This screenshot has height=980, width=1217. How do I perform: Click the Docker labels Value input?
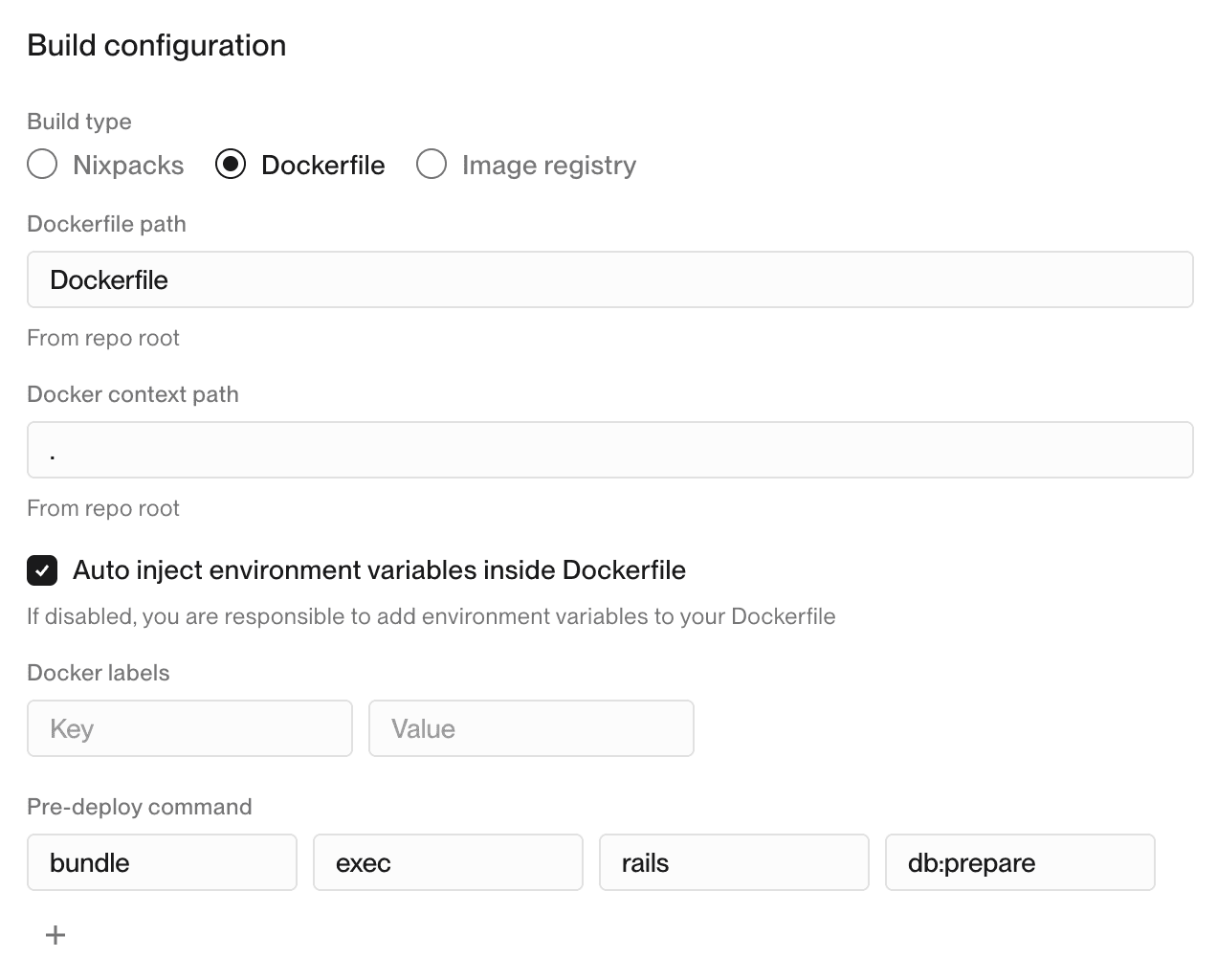(531, 728)
